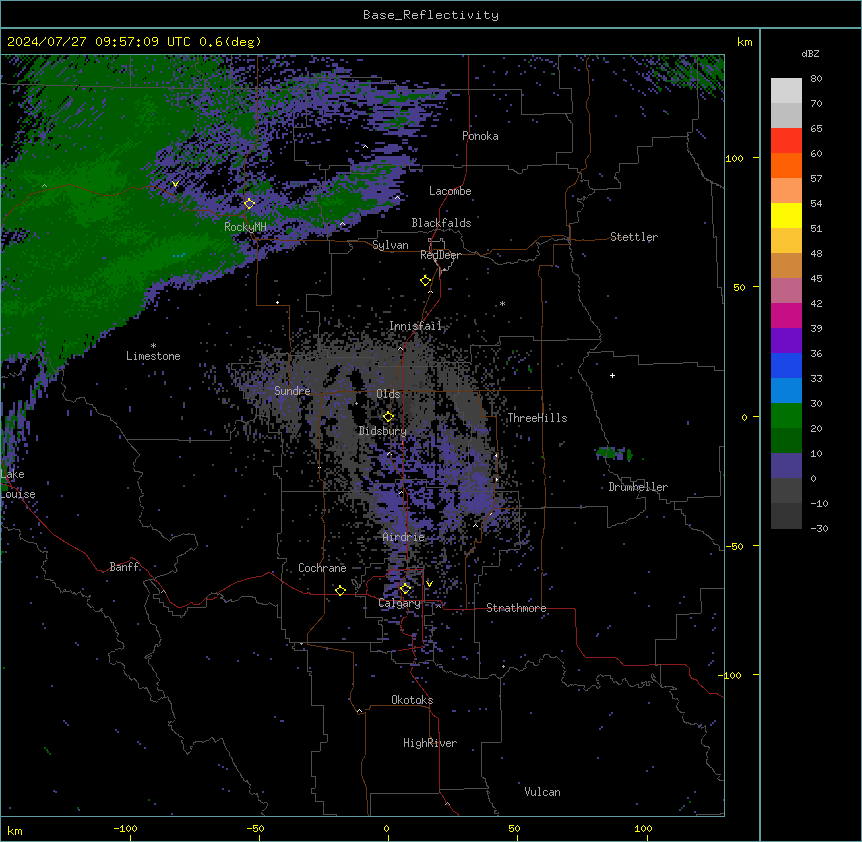Click the Calgary city label
This screenshot has width=862, height=842.
[400, 603]
